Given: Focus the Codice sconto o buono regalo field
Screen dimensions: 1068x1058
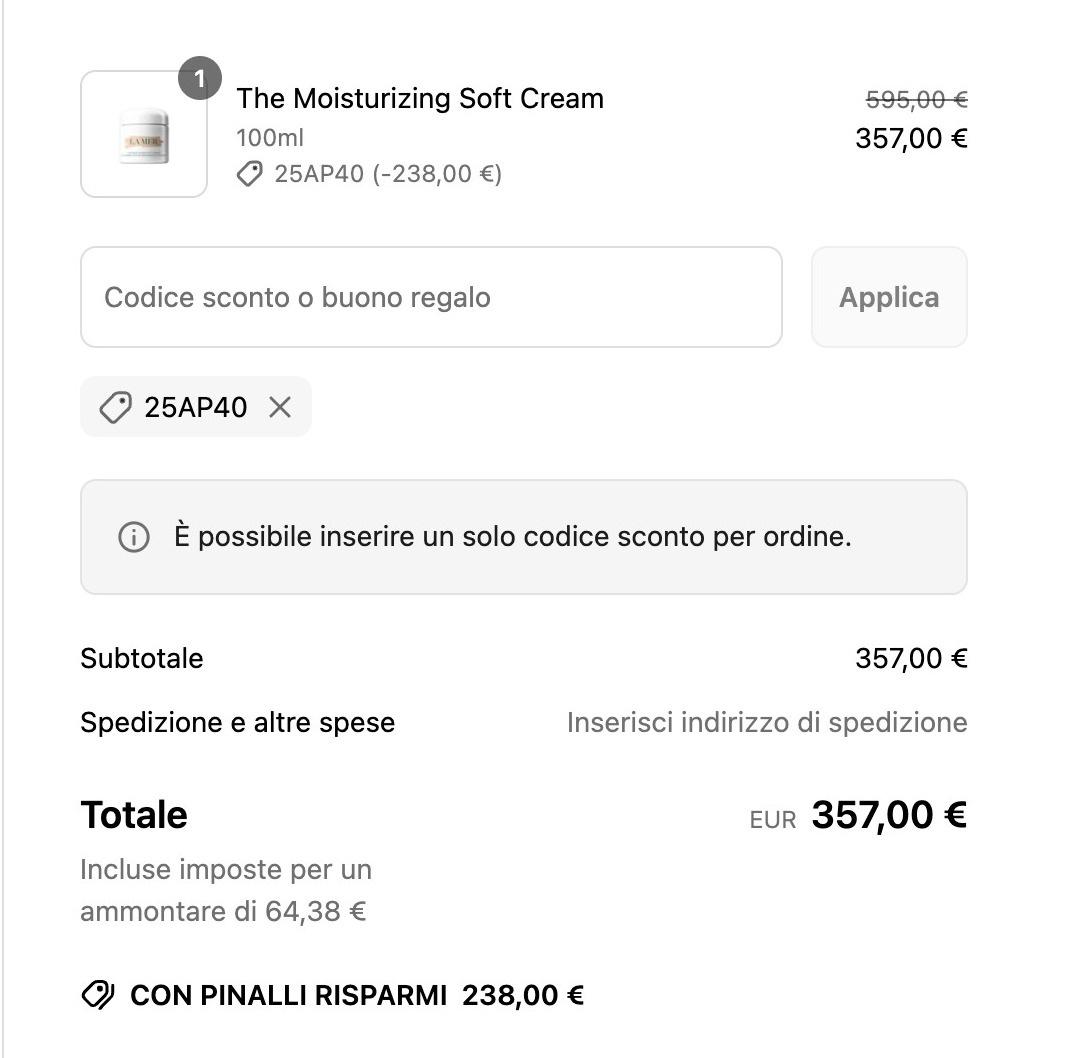Looking at the screenshot, I should [x=431, y=297].
